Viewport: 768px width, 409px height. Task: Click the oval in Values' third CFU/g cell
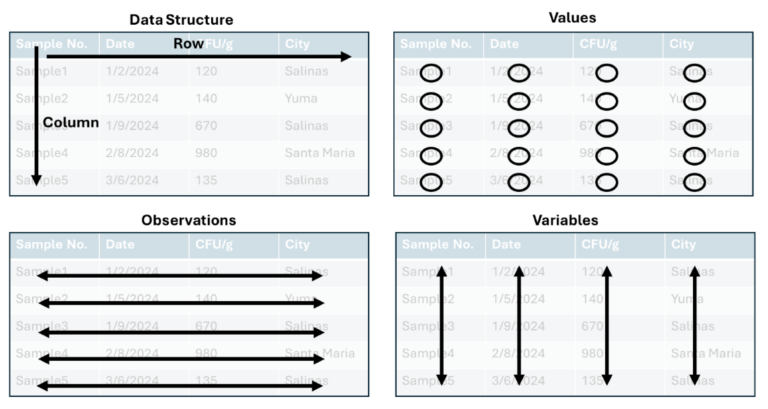[x=606, y=127]
